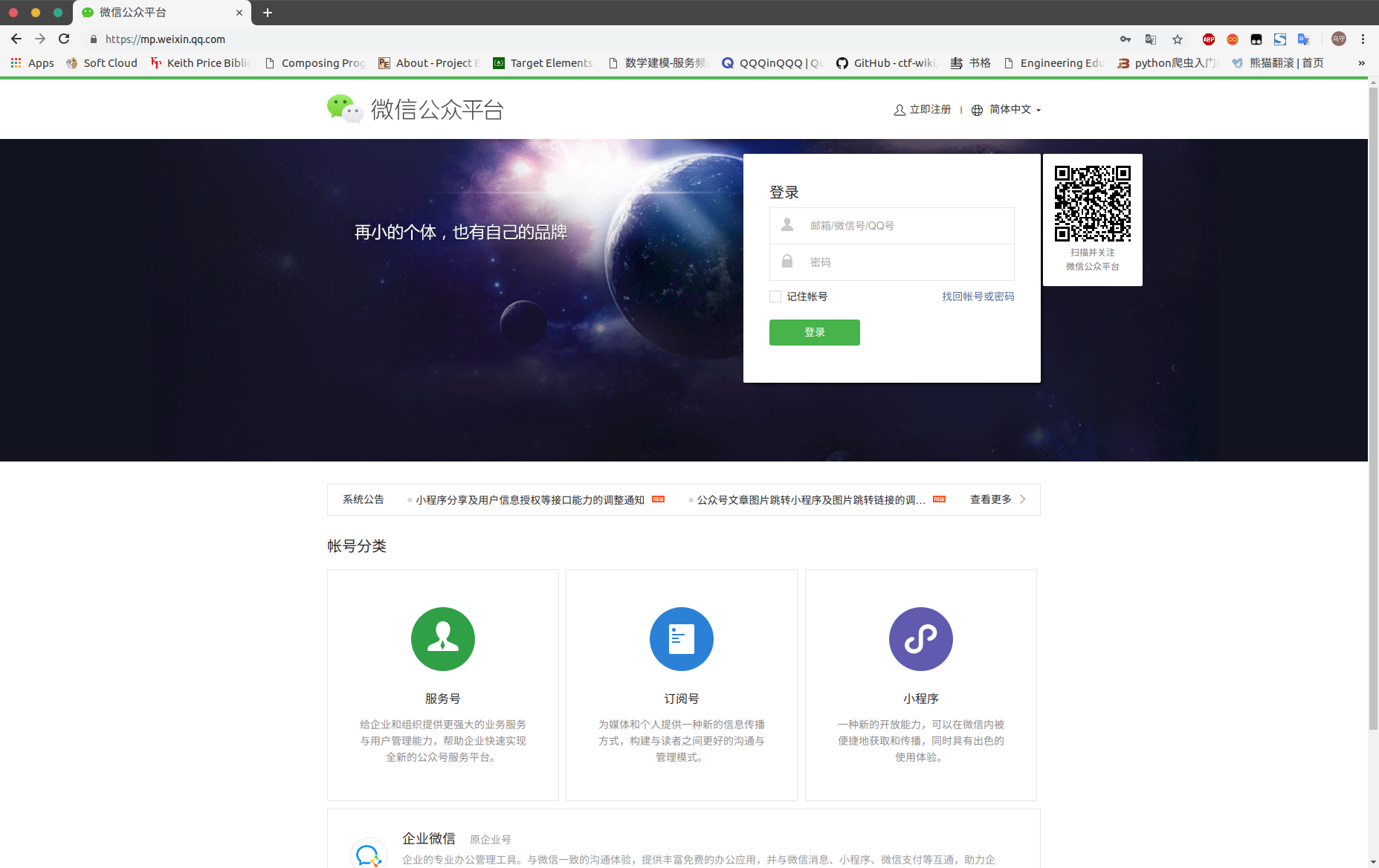This screenshot has width=1379, height=868.
Task: Select the 订阅号 blue document icon
Action: pos(682,639)
